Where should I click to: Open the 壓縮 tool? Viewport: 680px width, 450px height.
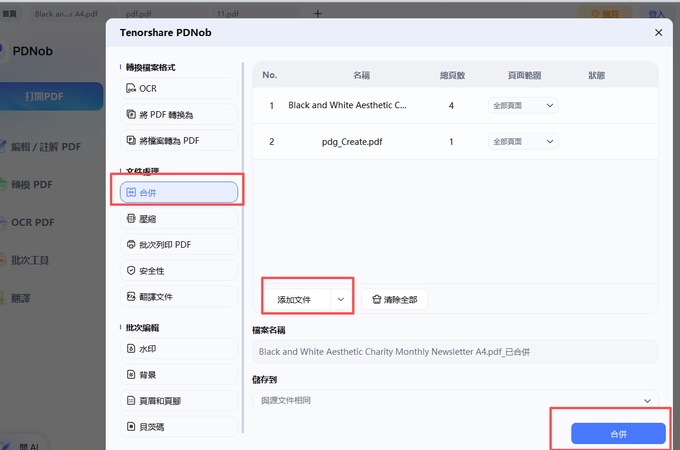pyautogui.click(x=179, y=218)
